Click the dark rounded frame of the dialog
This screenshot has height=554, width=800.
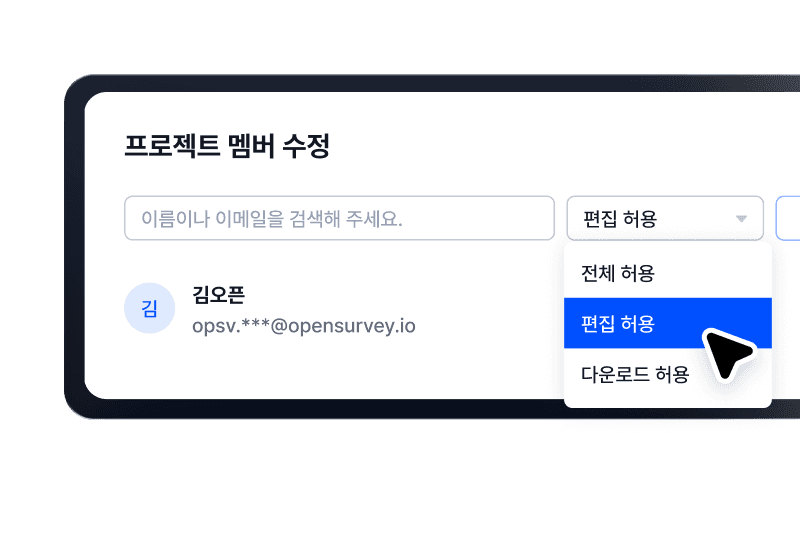coord(74,245)
